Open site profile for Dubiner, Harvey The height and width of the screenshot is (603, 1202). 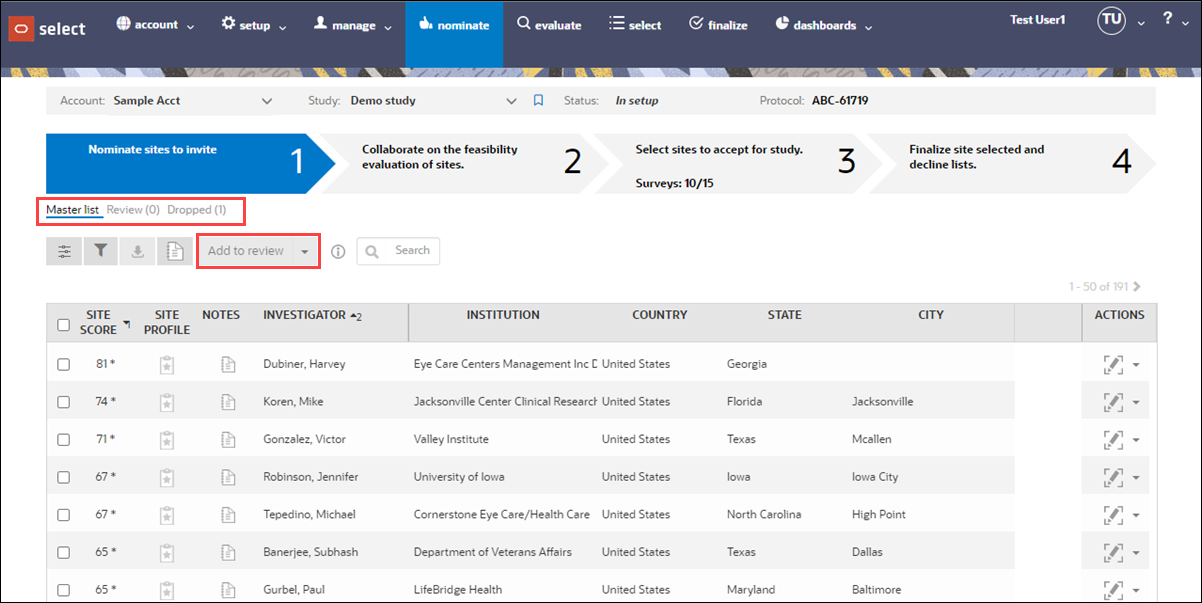pyautogui.click(x=167, y=364)
